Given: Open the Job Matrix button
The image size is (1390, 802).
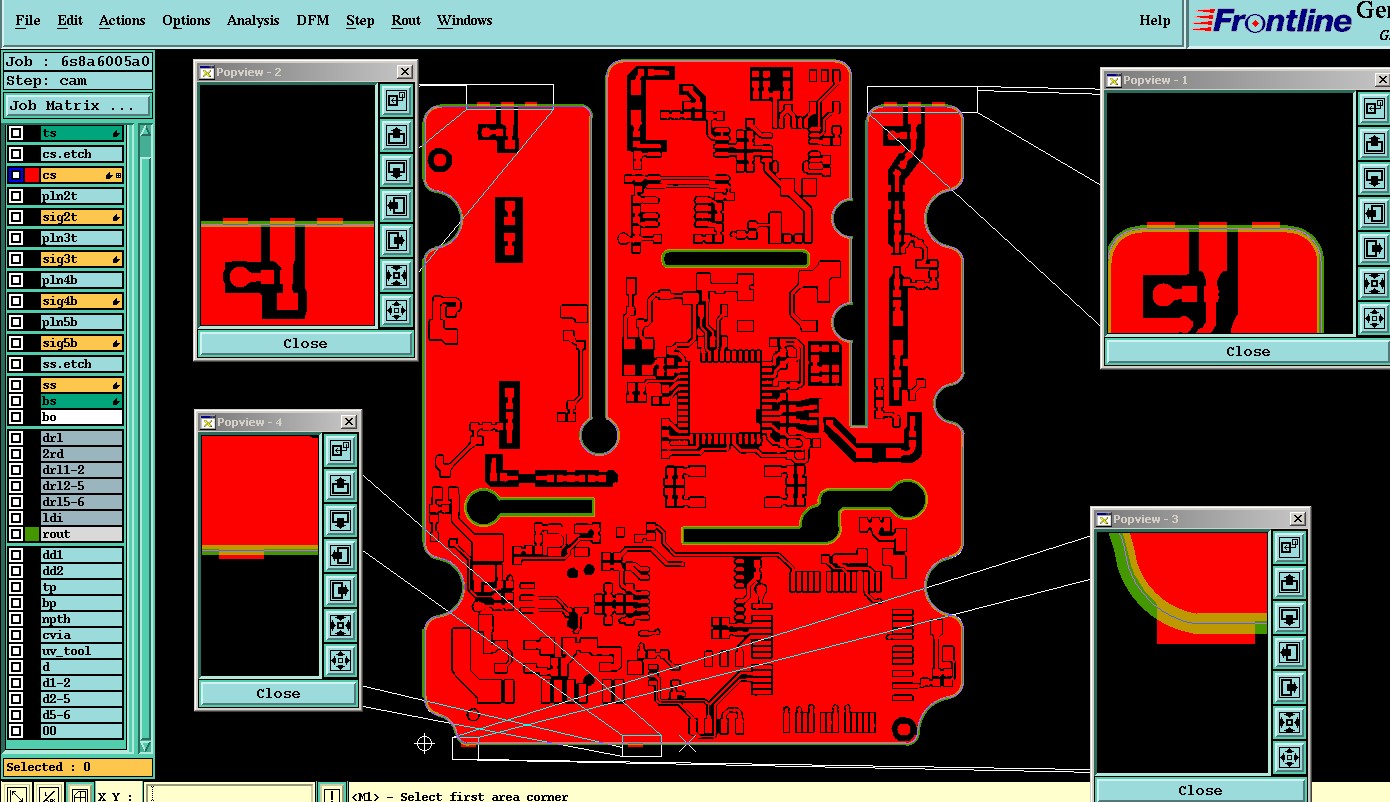Looking at the screenshot, I should click(x=78, y=105).
